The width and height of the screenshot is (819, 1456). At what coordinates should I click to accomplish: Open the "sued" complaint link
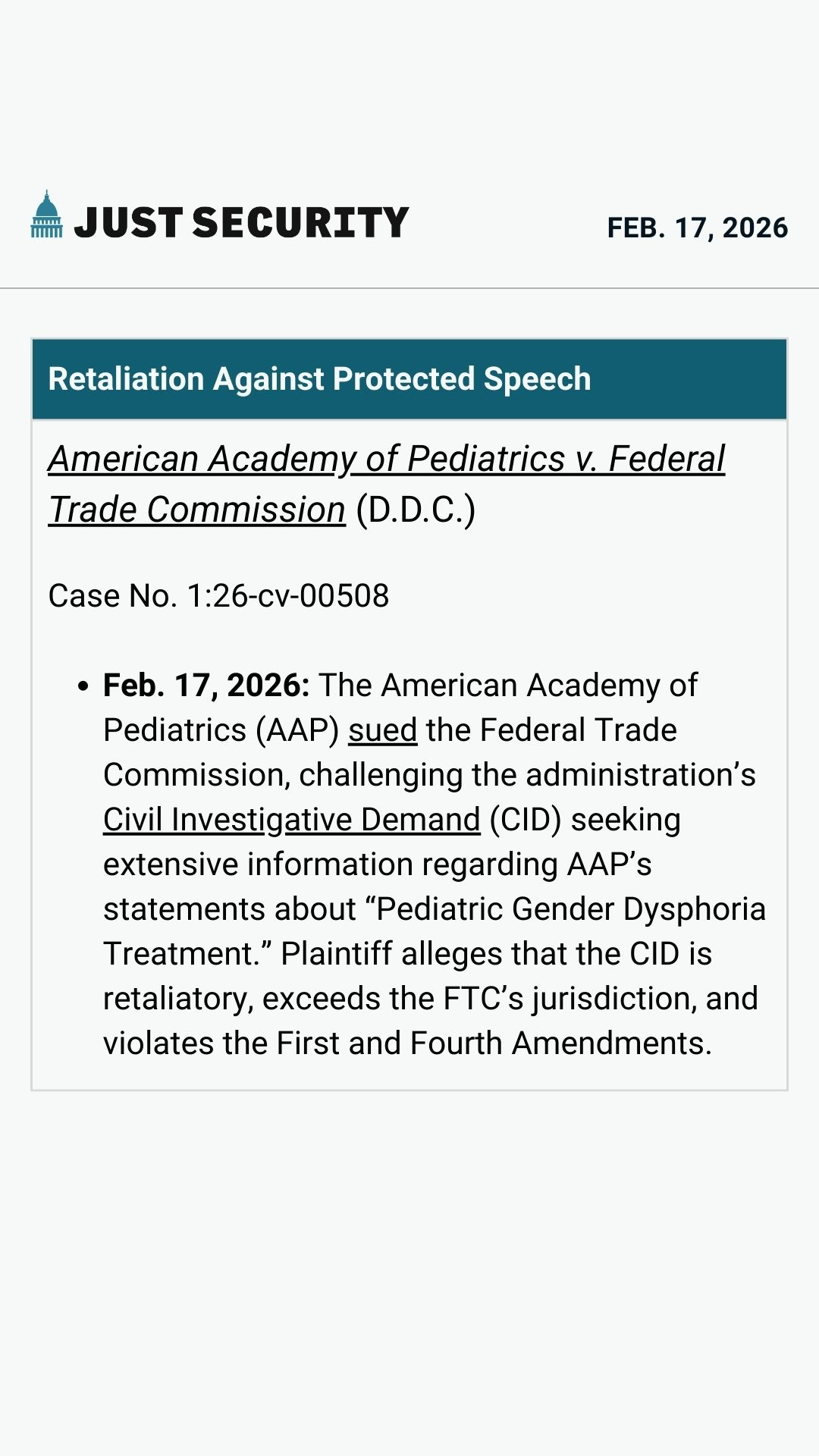click(x=382, y=730)
